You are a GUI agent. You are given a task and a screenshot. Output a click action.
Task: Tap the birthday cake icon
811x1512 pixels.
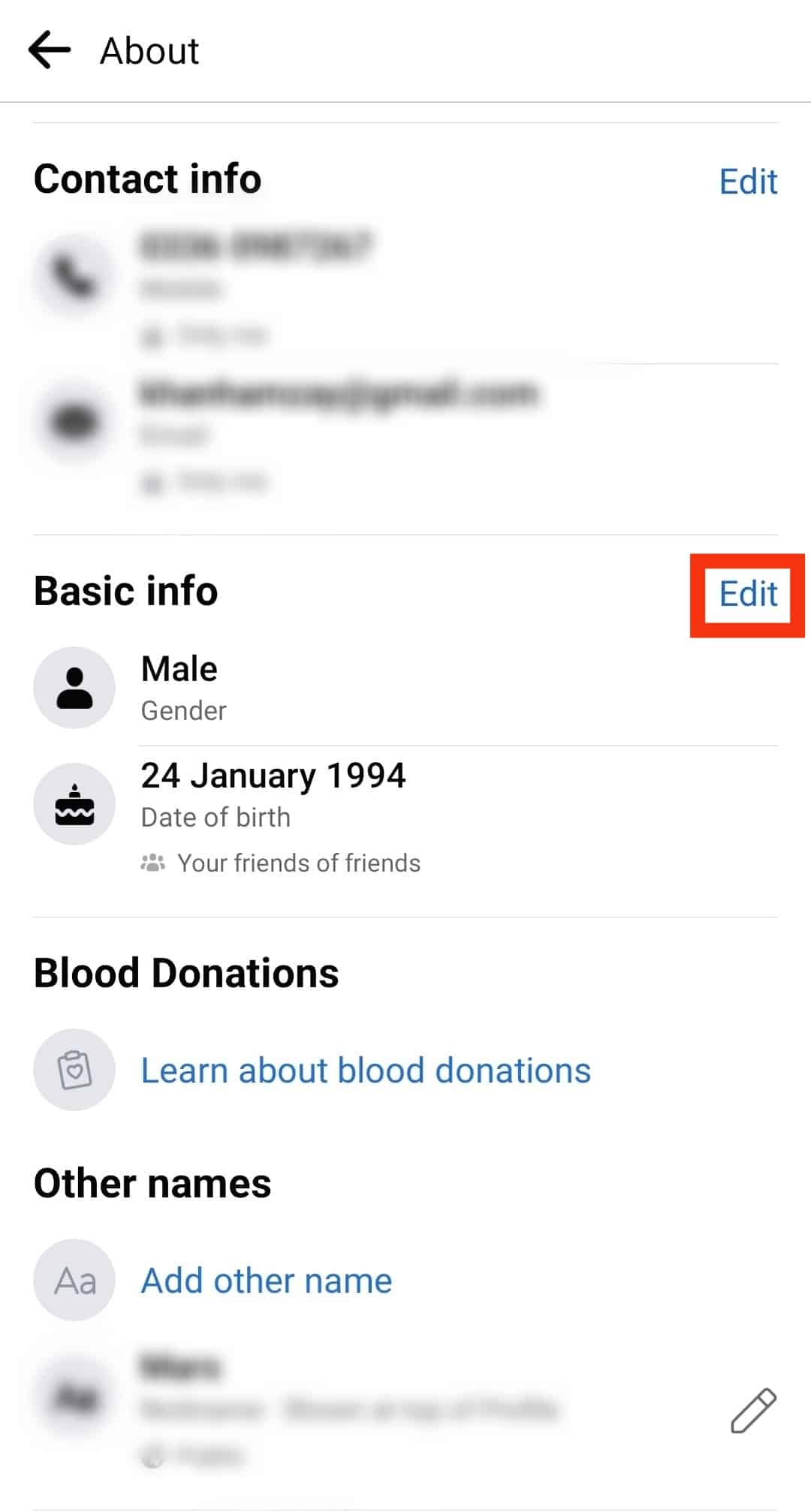[x=74, y=804]
